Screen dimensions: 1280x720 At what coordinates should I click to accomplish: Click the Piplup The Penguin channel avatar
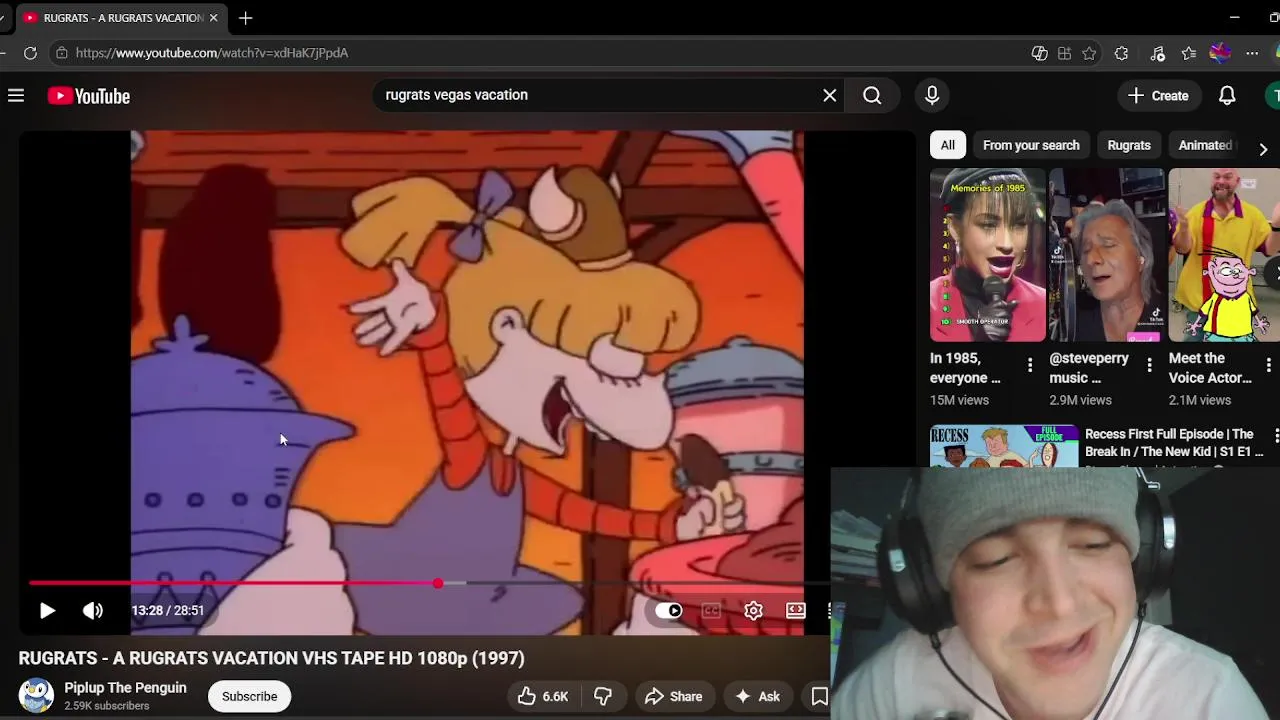click(36, 696)
